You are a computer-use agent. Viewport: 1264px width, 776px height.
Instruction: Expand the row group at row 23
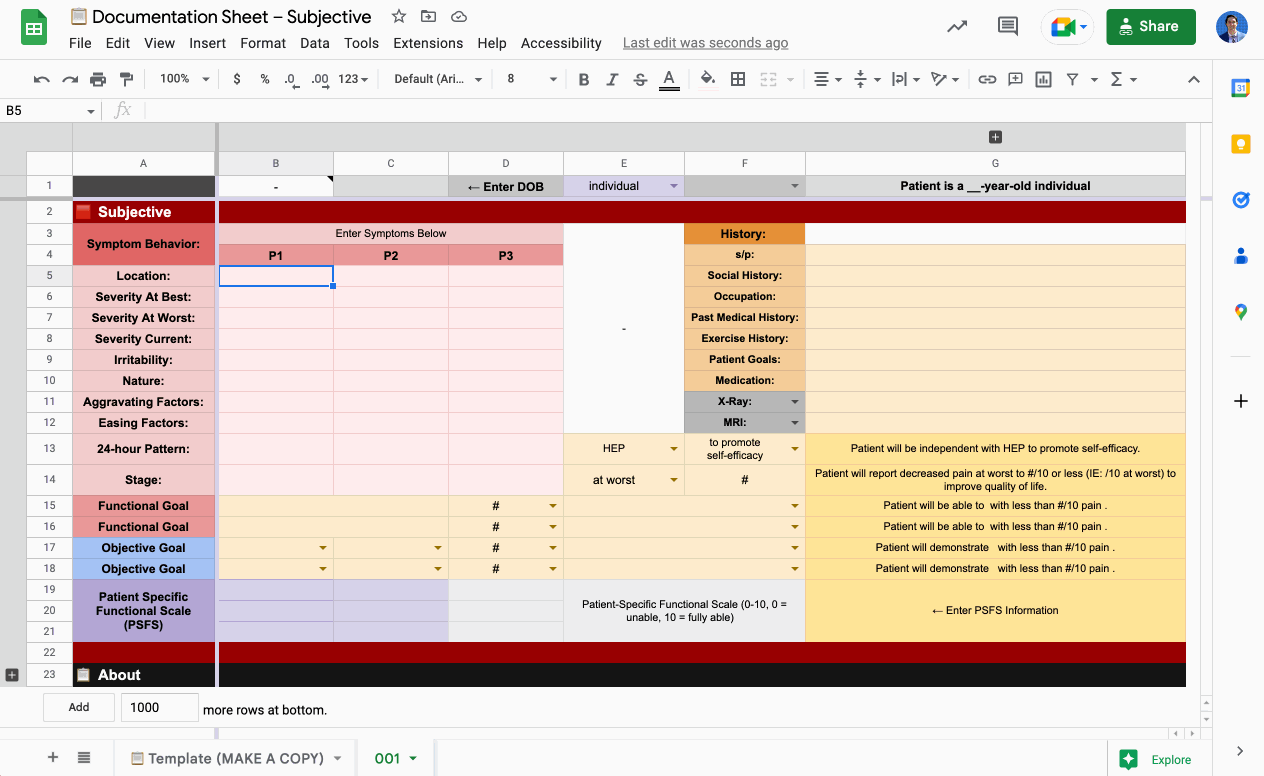pyautogui.click(x=12, y=675)
